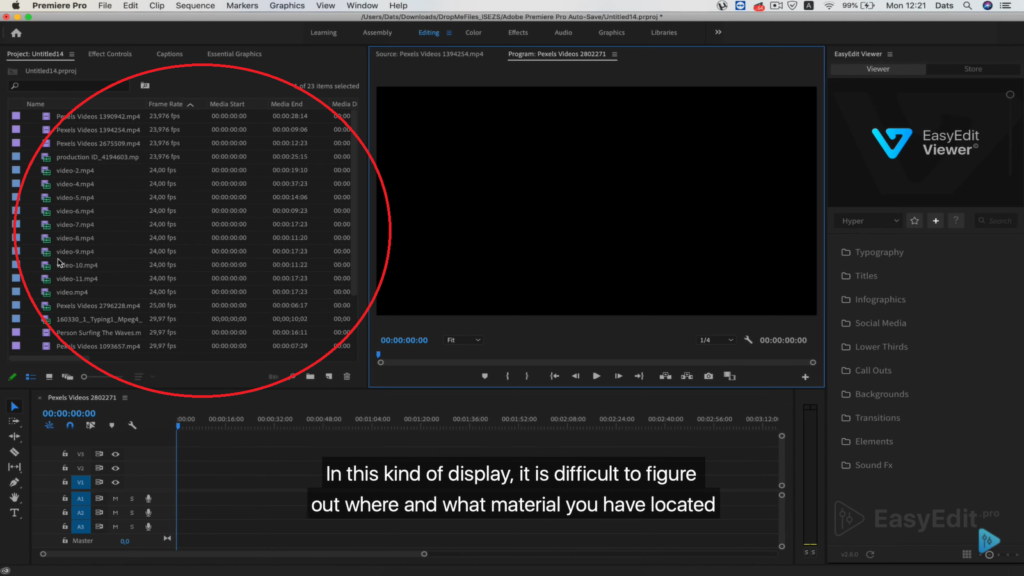Toggle V3 track output eye
1024x576 pixels.
coord(116,454)
